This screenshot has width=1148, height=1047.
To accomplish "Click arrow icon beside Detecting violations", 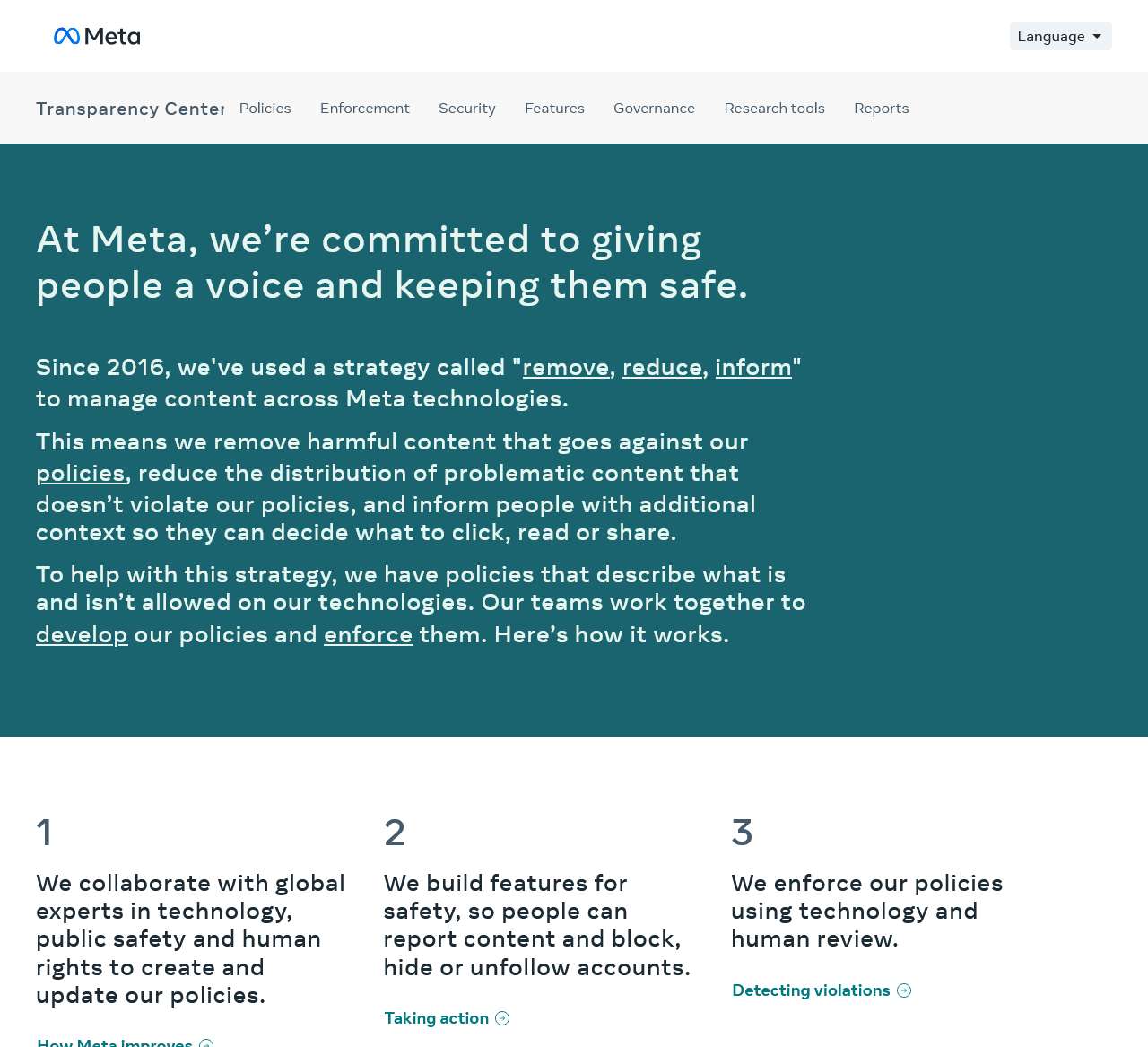I will (x=904, y=990).
